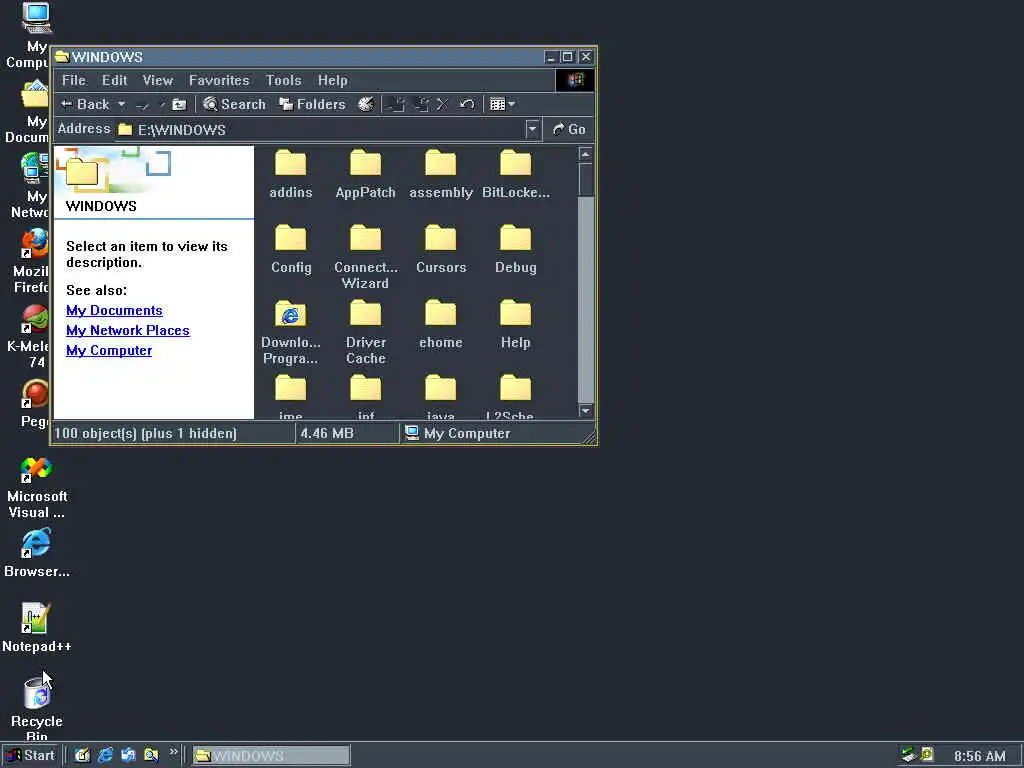Follow the My Documents link
This screenshot has height=768, width=1024.
114,310
